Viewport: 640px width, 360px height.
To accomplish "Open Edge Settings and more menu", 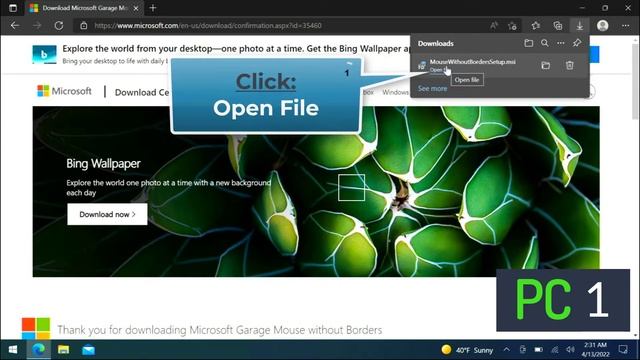I will (625, 25).
